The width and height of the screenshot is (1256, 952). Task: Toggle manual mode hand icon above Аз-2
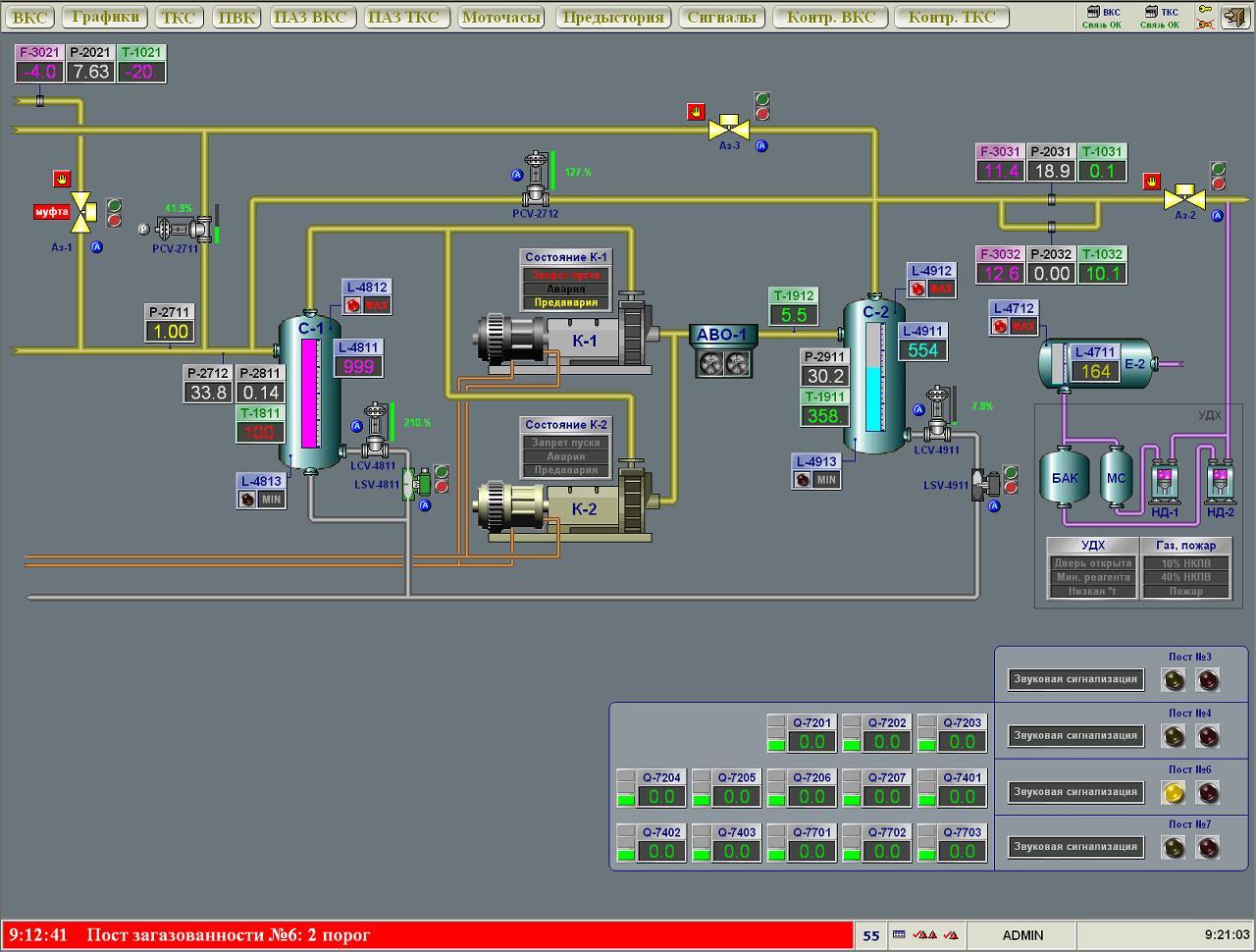pos(1152,182)
